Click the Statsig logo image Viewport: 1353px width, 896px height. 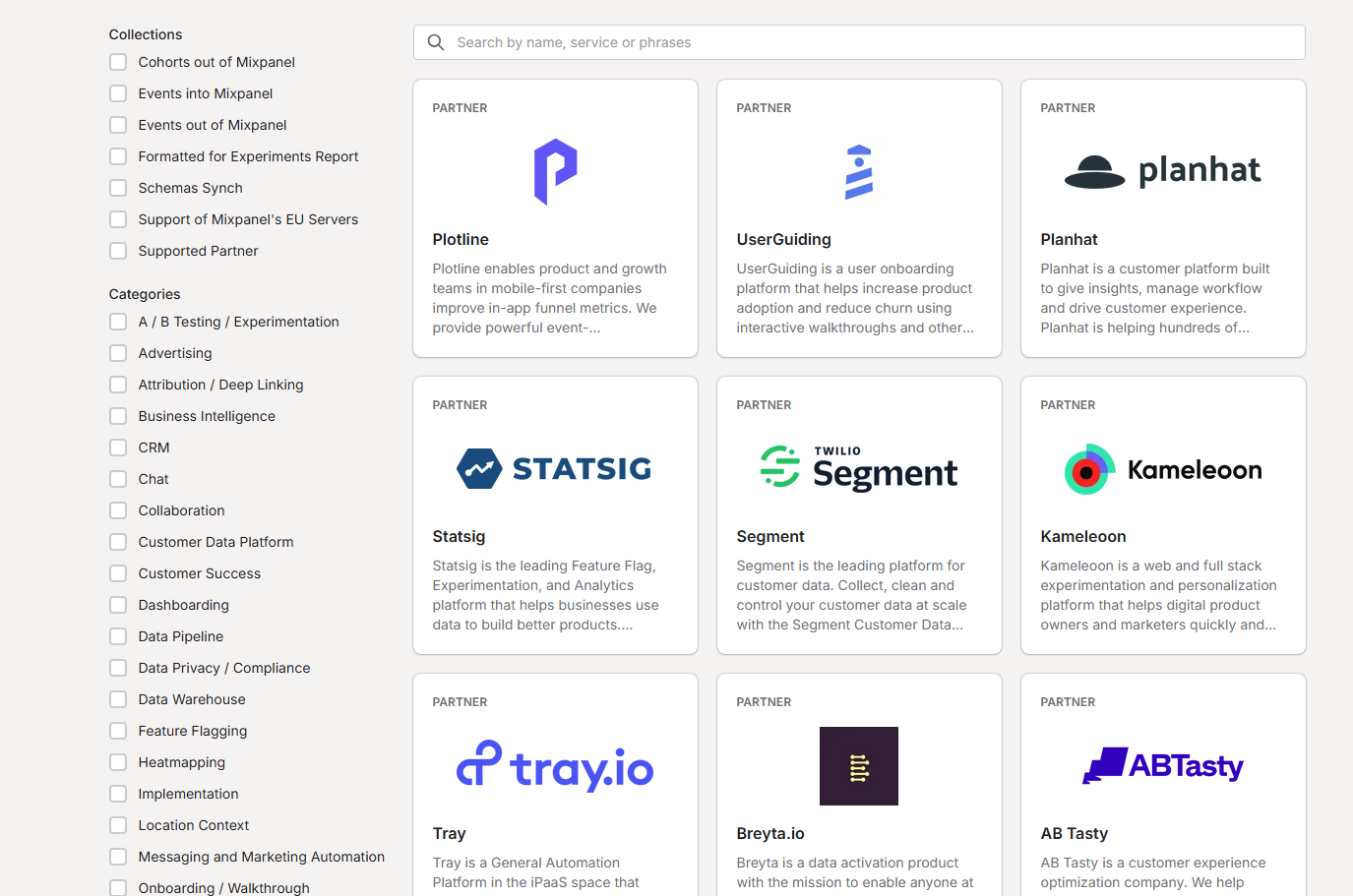(555, 469)
